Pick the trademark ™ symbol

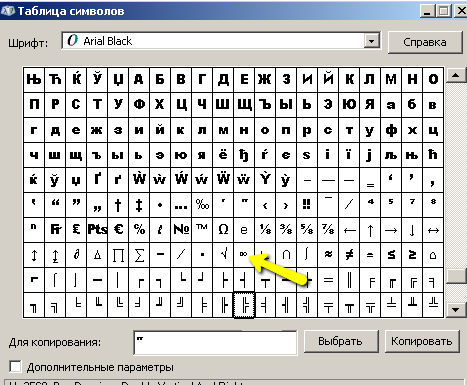[x=202, y=230]
